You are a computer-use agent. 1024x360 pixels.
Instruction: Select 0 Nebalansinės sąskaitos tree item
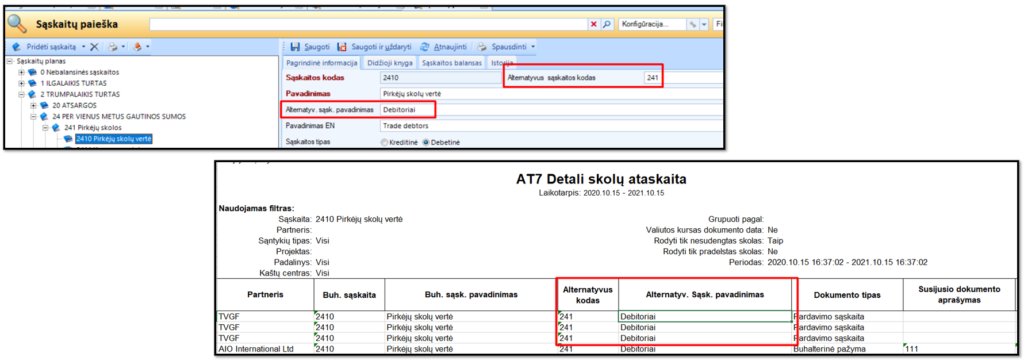click(80, 72)
